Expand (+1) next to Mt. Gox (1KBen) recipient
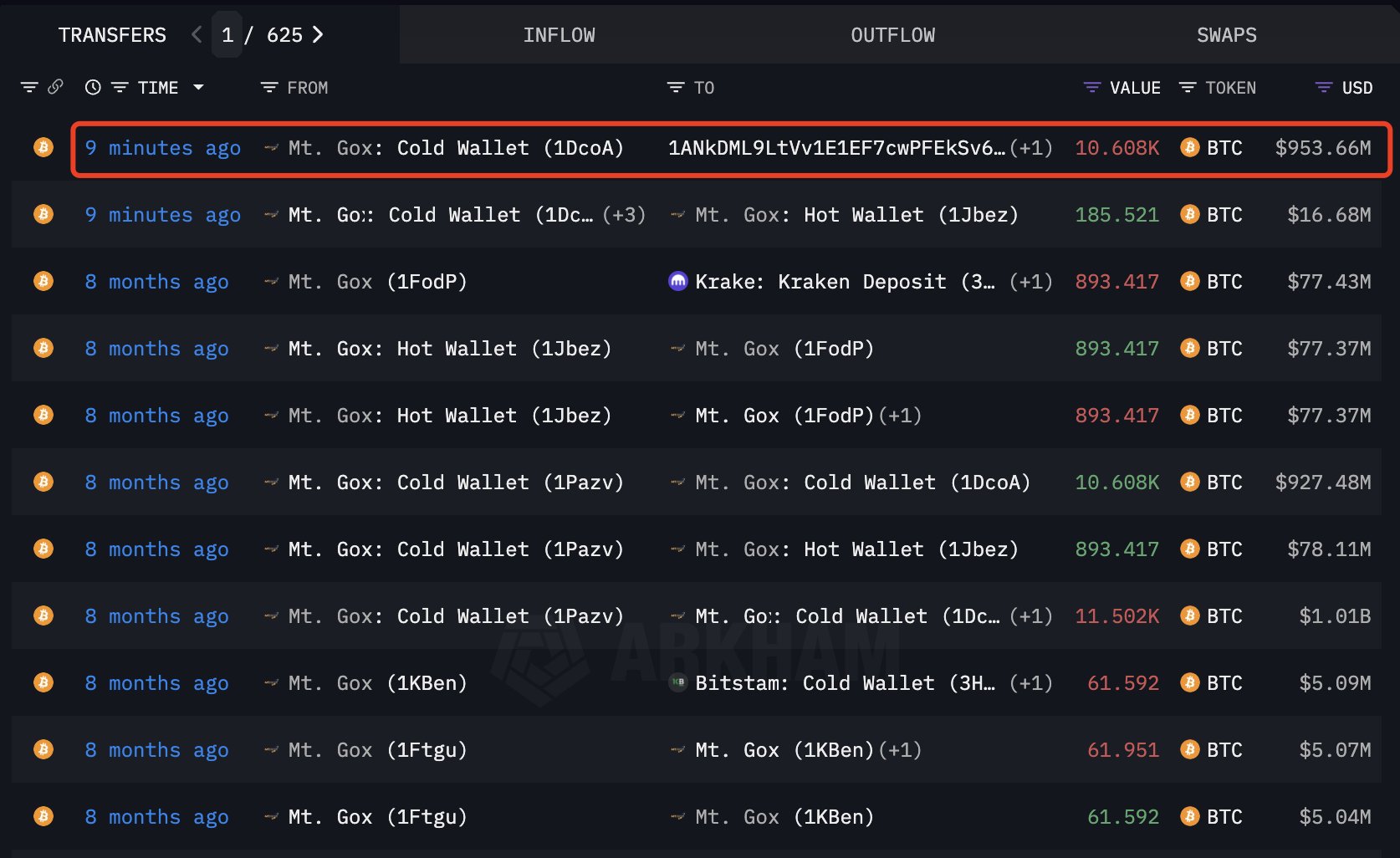 click(x=900, y=750)
